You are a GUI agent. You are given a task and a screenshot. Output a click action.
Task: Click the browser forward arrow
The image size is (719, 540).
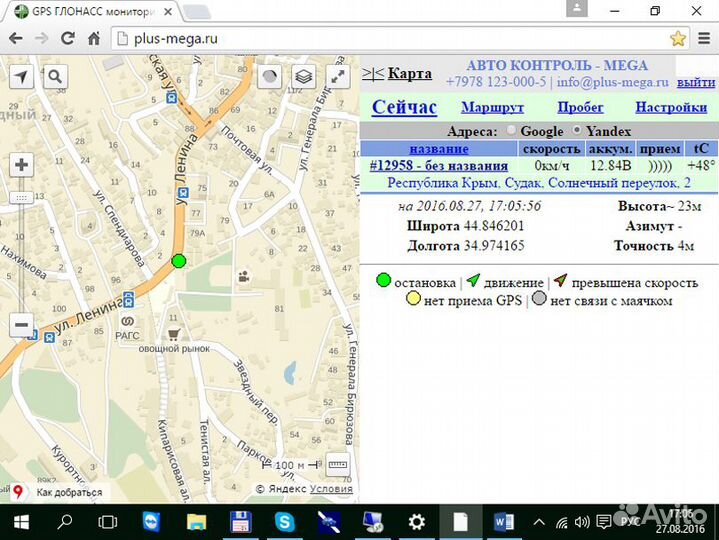tap(42, 39)
